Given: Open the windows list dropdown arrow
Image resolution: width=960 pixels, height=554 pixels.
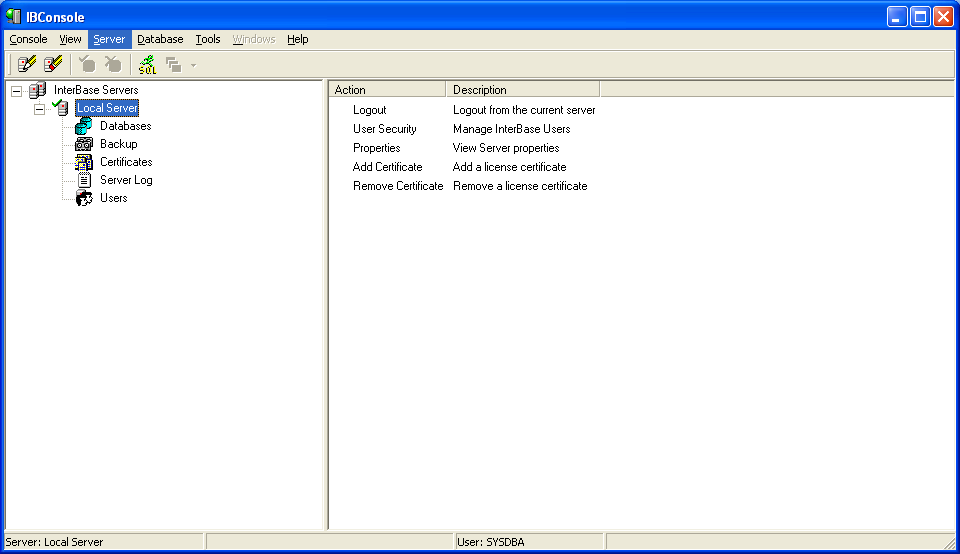Looking at the screenshot, I should coord(193,65).
